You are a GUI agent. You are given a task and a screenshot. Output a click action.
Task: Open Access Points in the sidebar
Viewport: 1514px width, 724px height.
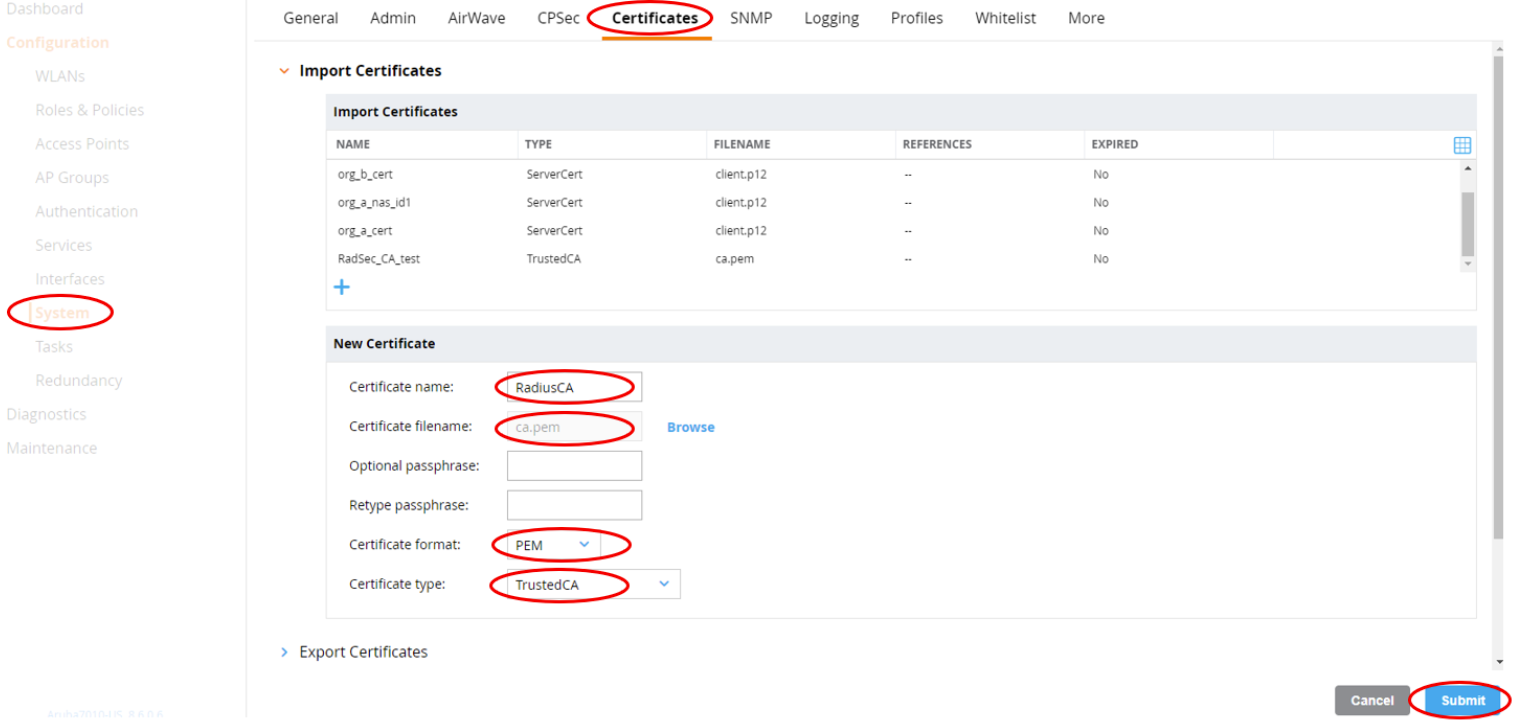pos(82,144)
